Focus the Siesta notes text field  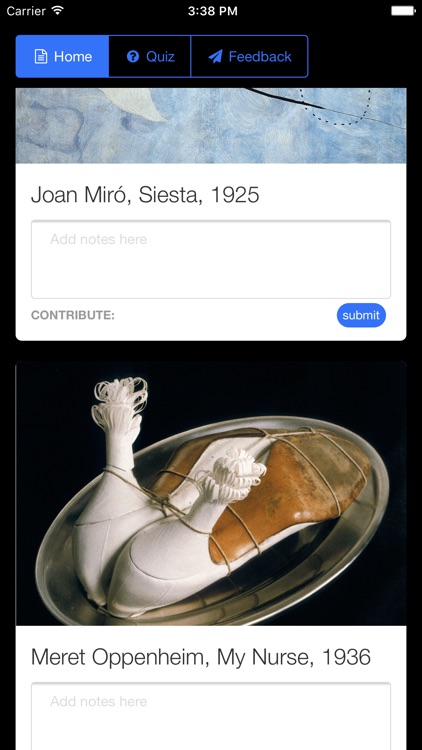click(211, 259)
